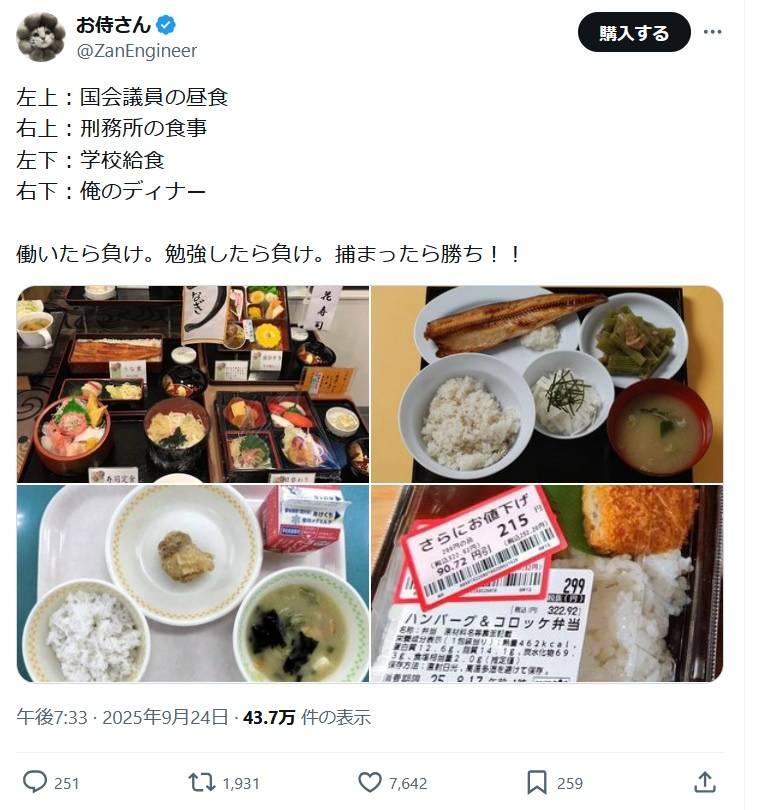Click the blue verified badge
761x810 pixels.
pyautogui.click(x=166, y=25)
